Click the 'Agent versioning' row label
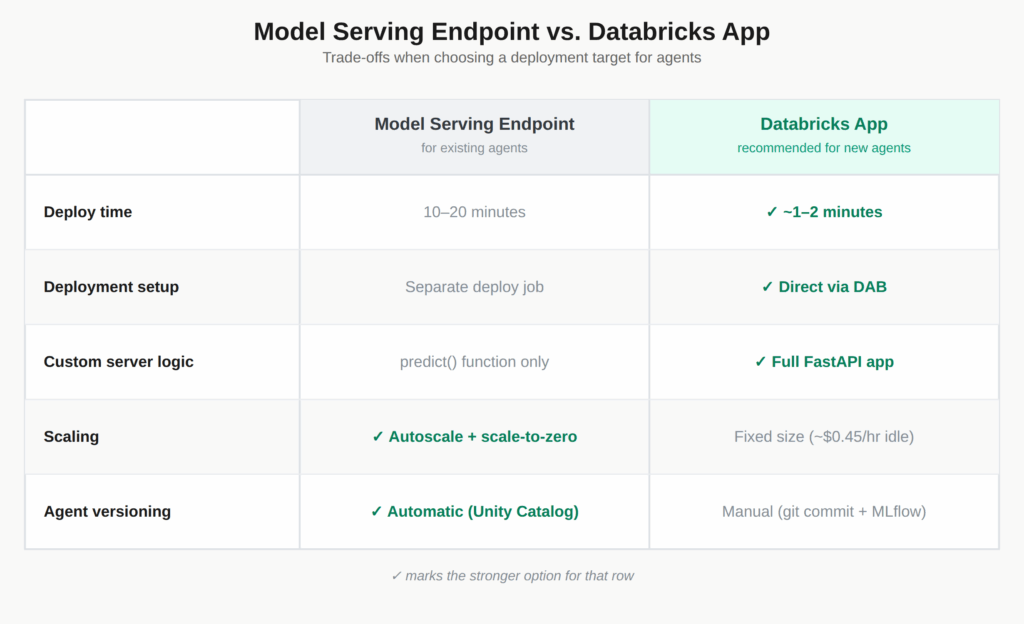1024x624 pixels. point(107,512)
